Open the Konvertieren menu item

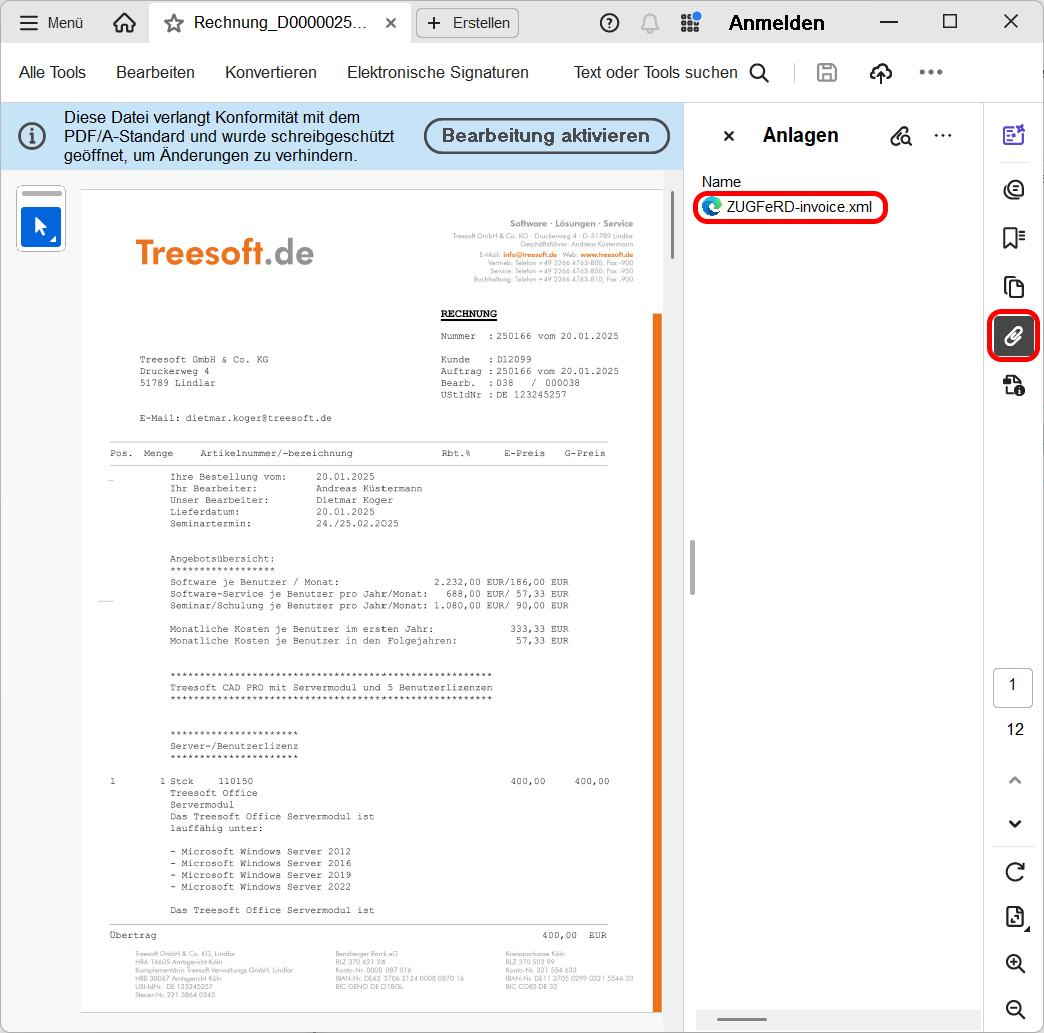(271, 72)
